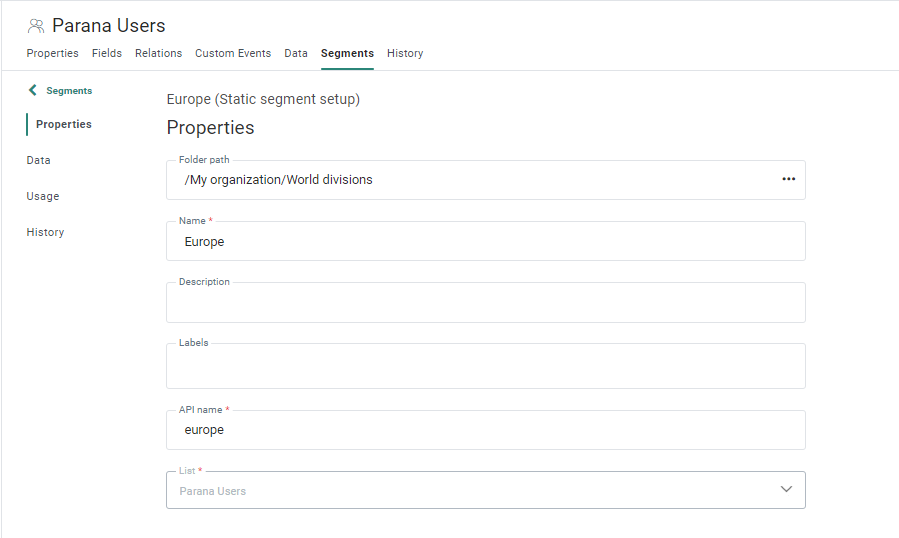
Task: Go to the Relations tab
Action: 158,53
